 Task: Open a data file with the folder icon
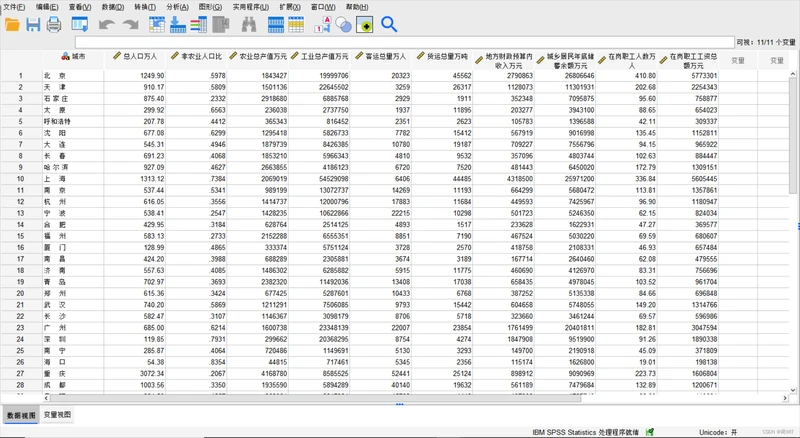[x=12, y=25]
